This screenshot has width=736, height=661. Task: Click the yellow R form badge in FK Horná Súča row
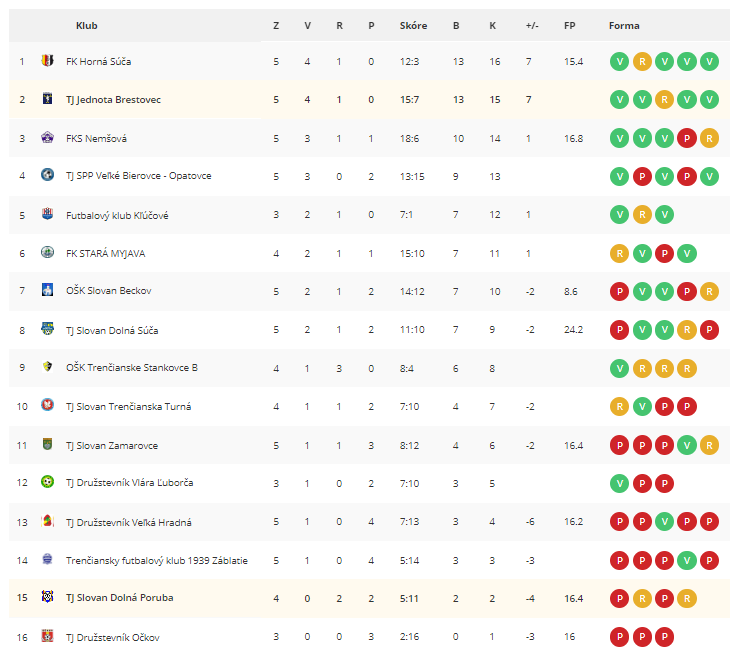click(642, 61)
